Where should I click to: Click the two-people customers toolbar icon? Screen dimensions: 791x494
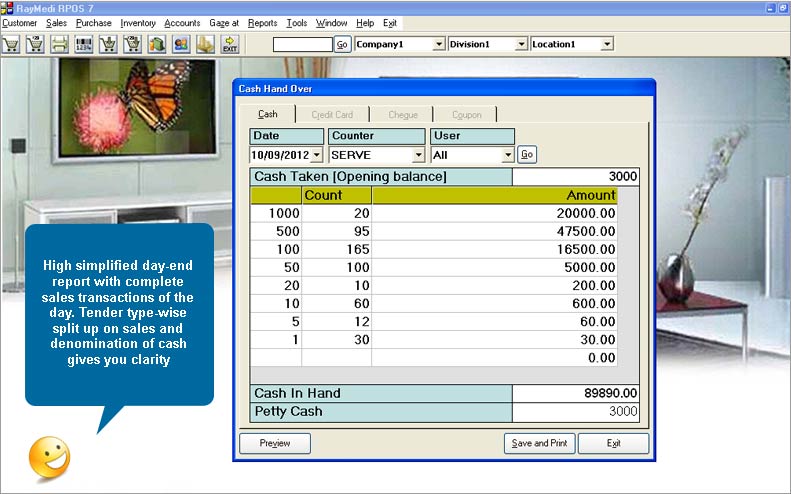click(x=180, y=44)
